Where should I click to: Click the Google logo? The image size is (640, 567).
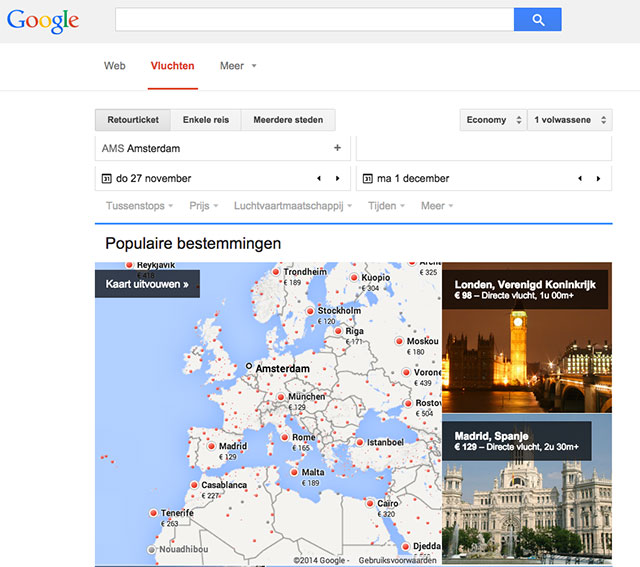pos(43,21)
